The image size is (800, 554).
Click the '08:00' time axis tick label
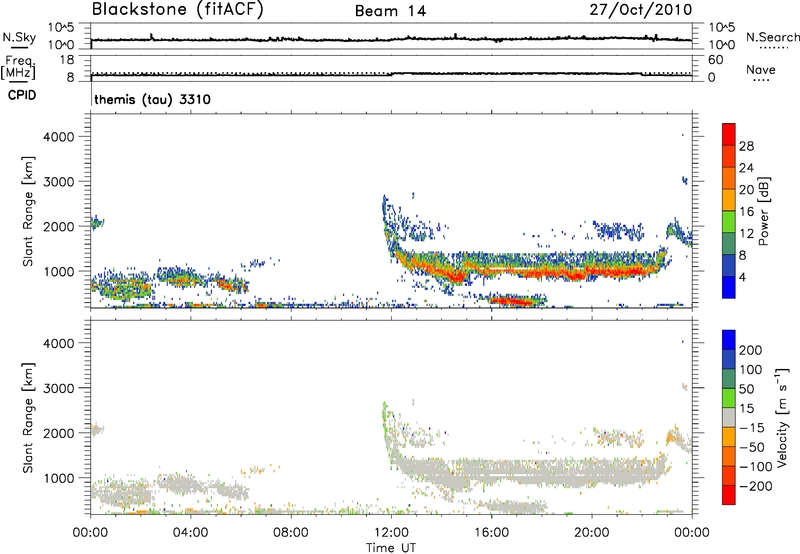(291, 533)
